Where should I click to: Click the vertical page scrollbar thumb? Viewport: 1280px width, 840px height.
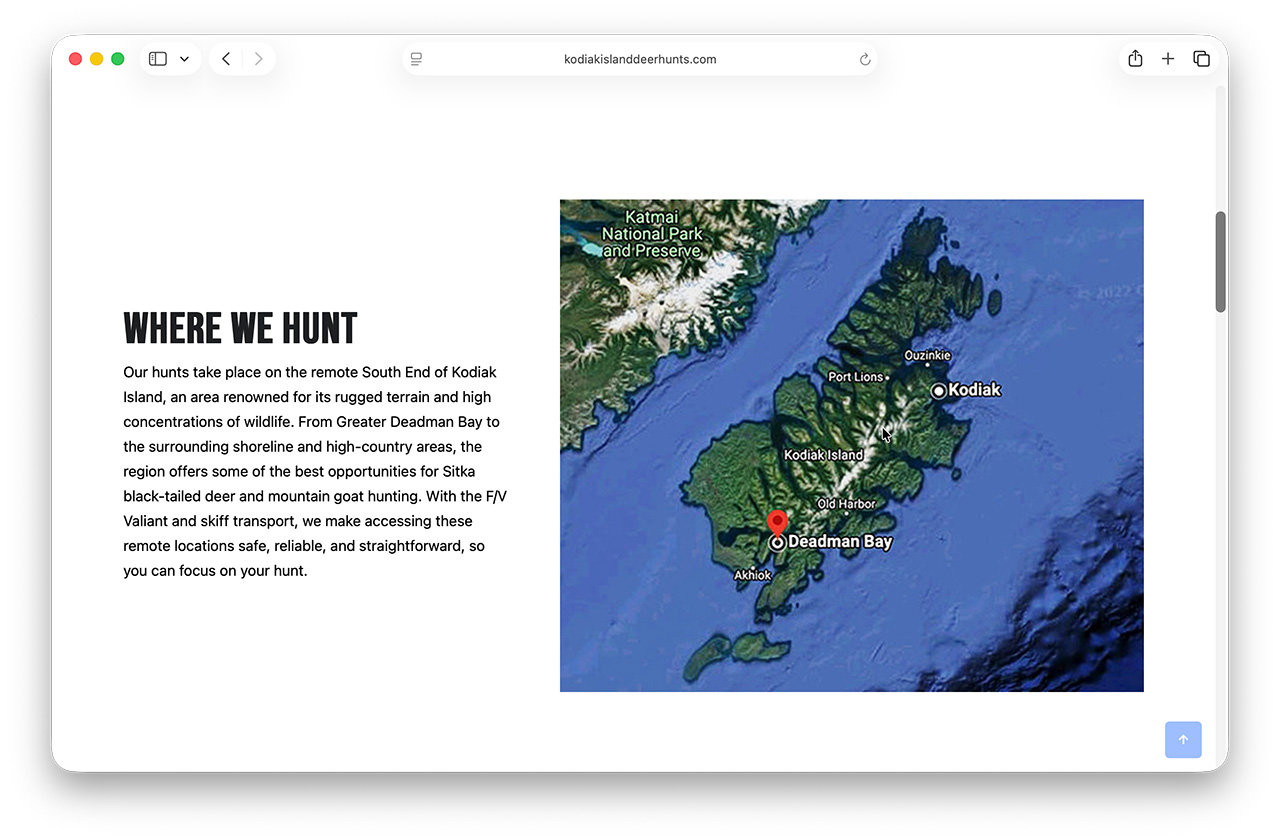point(1220,262)
